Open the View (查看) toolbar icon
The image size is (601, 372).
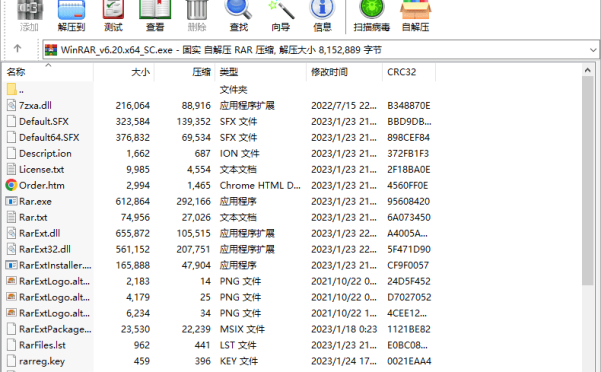point(155,10)
